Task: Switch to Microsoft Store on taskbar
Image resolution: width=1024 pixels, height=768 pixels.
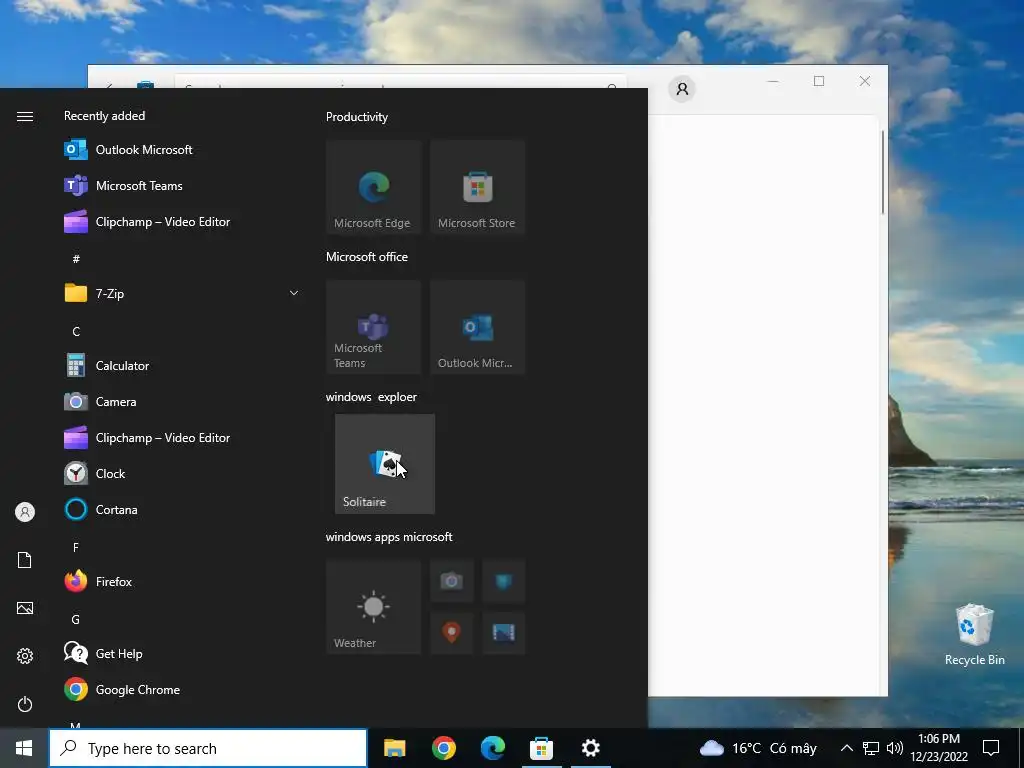Action: point(541,748)
